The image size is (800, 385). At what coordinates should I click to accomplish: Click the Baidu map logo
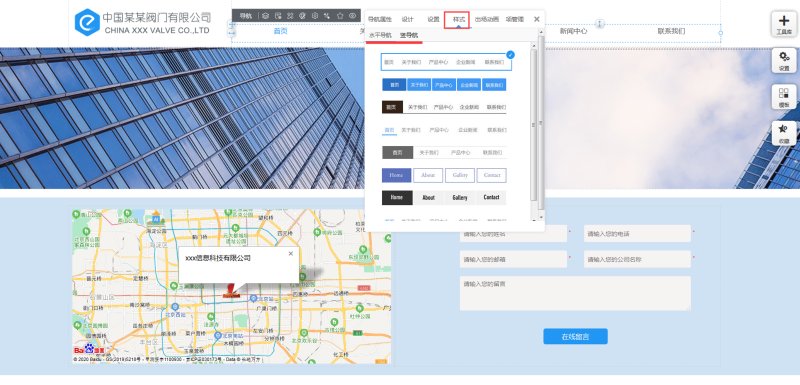(x=89, y=350)
